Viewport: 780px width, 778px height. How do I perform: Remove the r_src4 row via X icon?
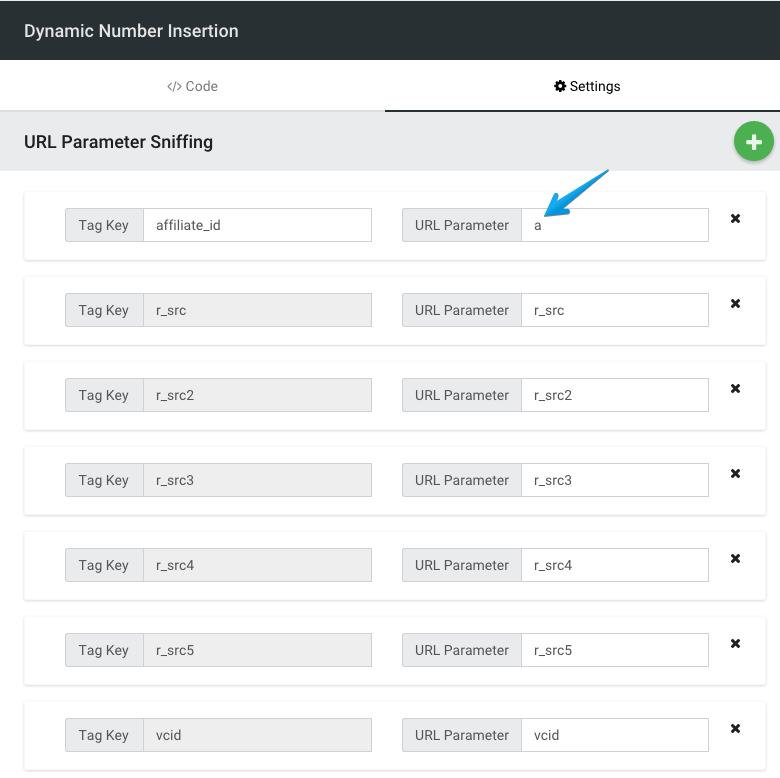click(x=735, y=559)
